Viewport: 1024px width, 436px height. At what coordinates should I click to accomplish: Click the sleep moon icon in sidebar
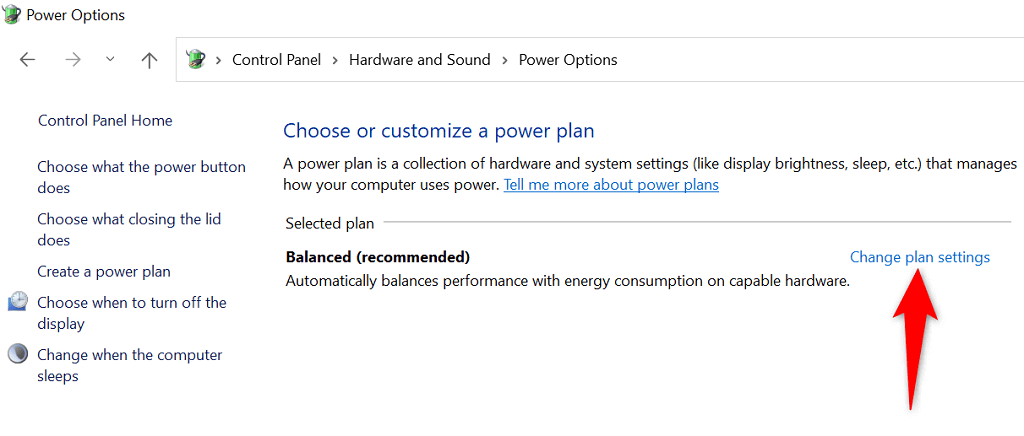(x=18, y=355)
